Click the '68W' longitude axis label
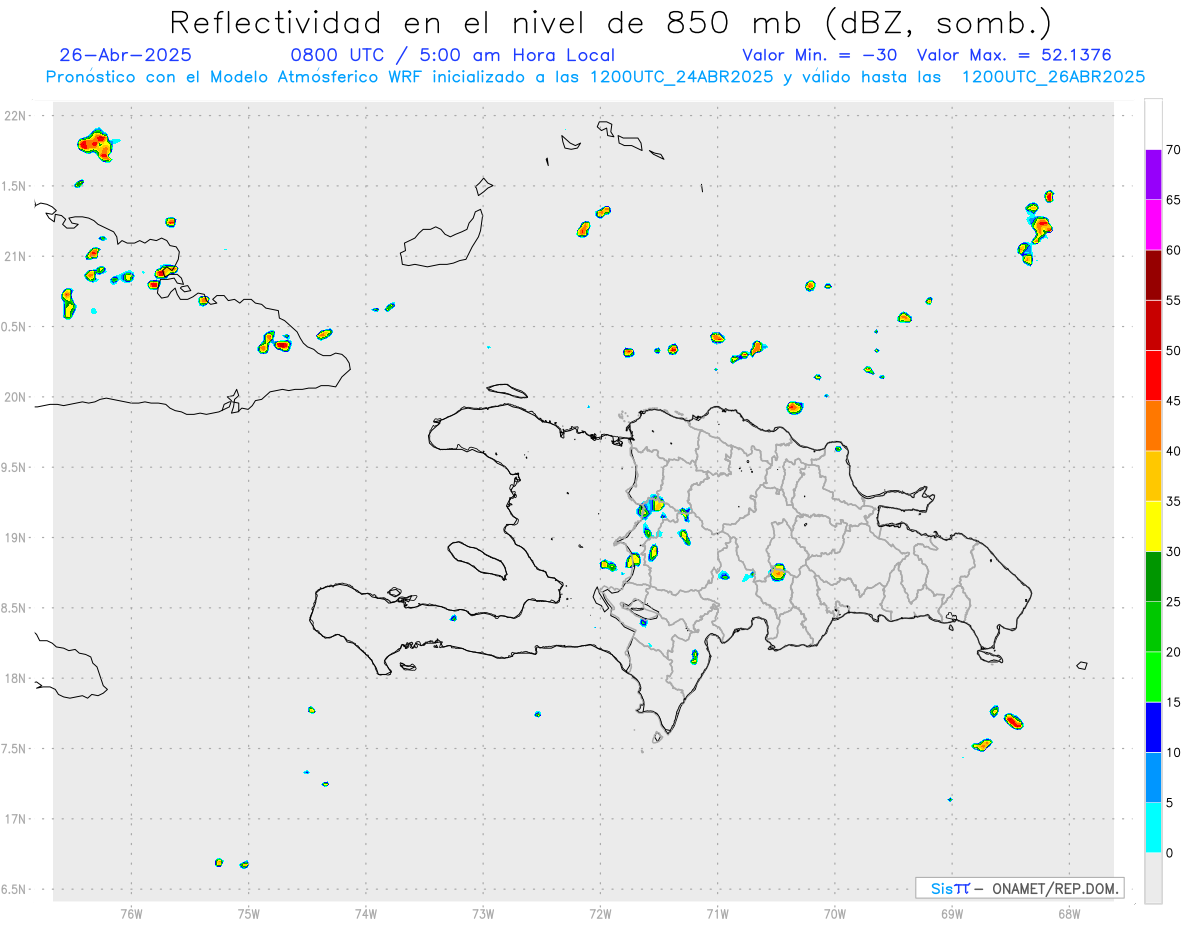Screen dimensions: 1200x927 point(1069,913)
